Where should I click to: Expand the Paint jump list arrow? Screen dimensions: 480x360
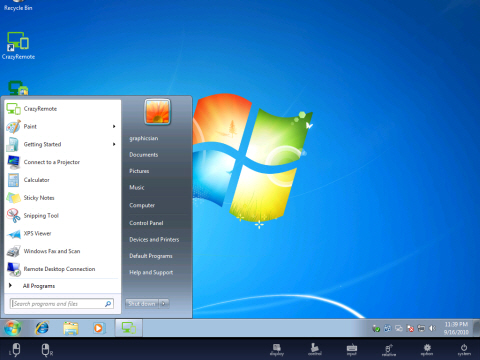click(x=114, y=126)
